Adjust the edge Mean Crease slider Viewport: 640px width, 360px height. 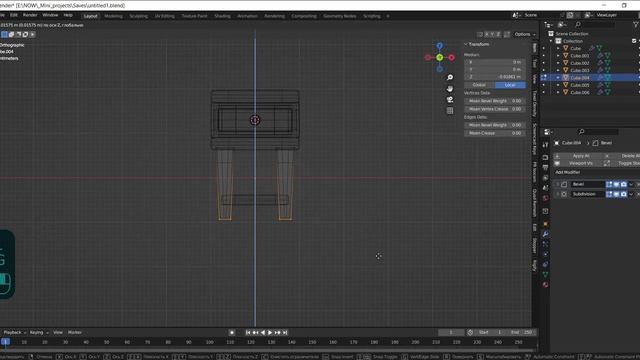pyautogui.click(x=495, y=133)
